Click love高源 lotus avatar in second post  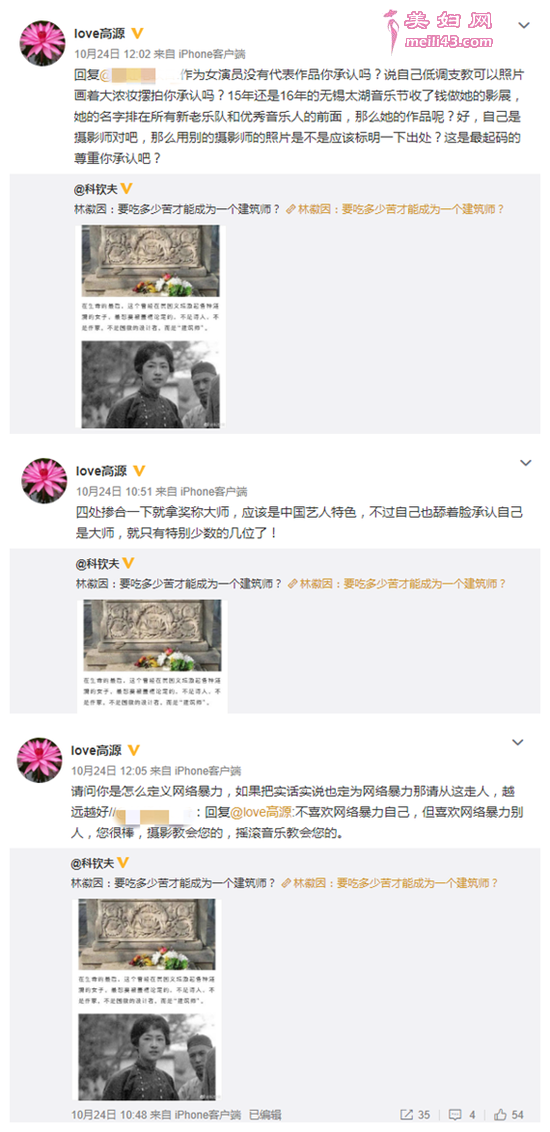44,480
